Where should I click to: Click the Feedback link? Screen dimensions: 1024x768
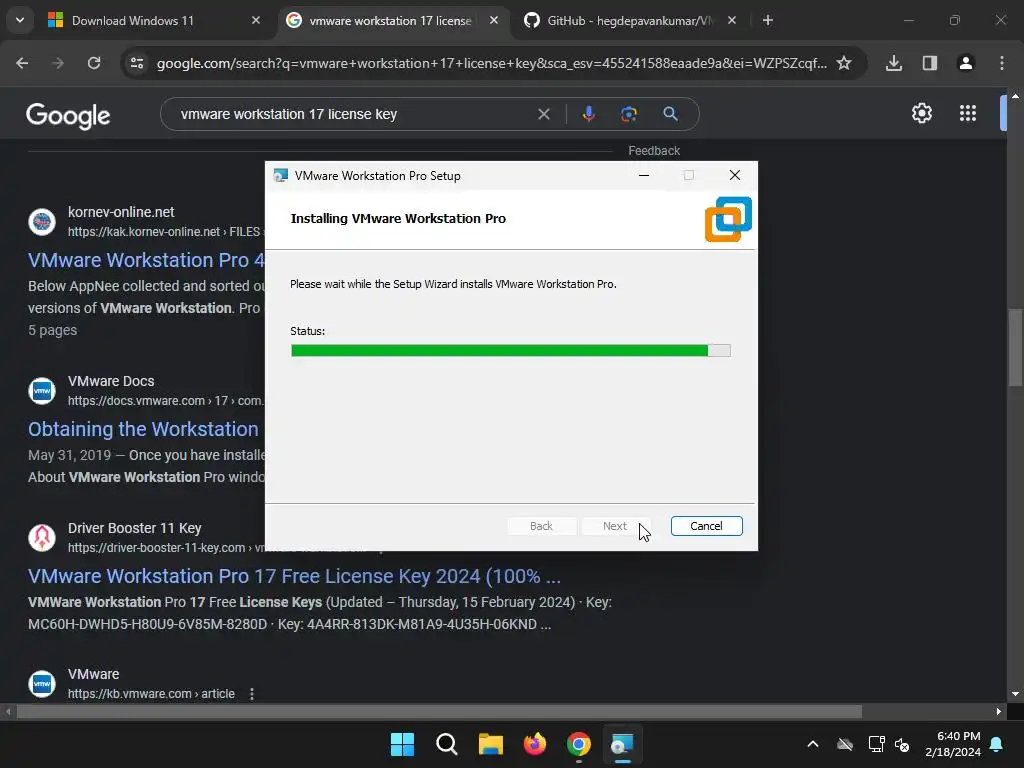point(654,151)
